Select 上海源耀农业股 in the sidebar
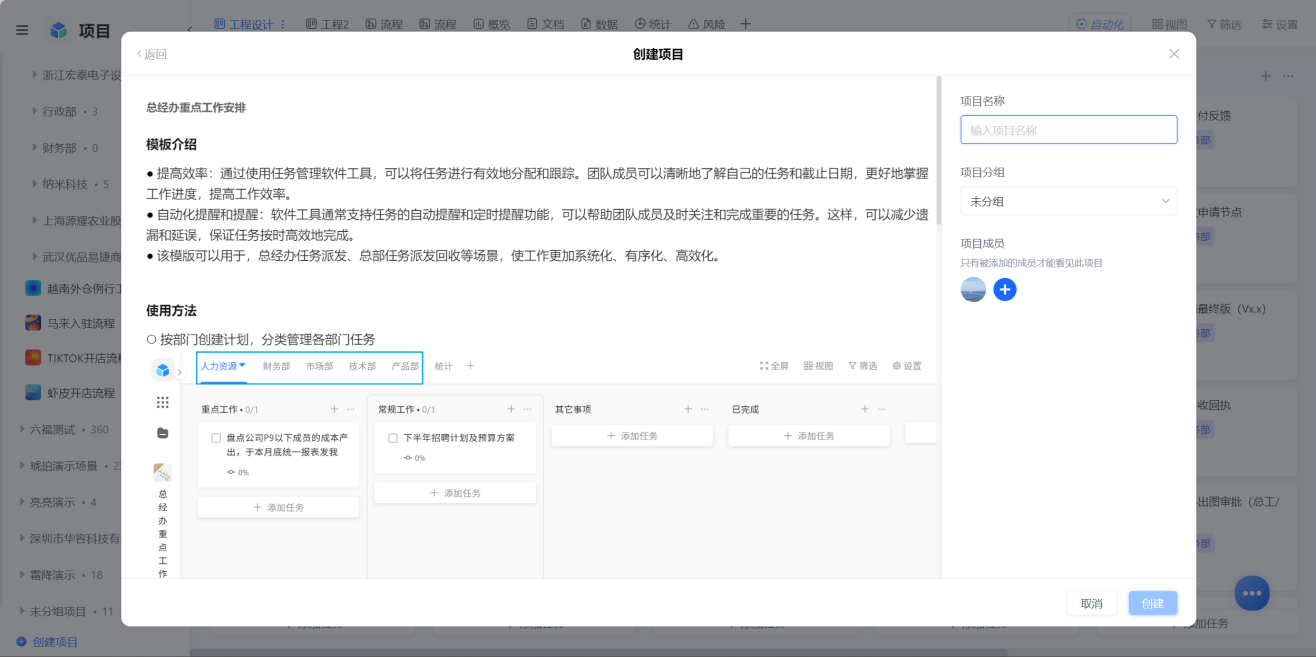Screen dimensions: 1316x657 click(82, 220)
